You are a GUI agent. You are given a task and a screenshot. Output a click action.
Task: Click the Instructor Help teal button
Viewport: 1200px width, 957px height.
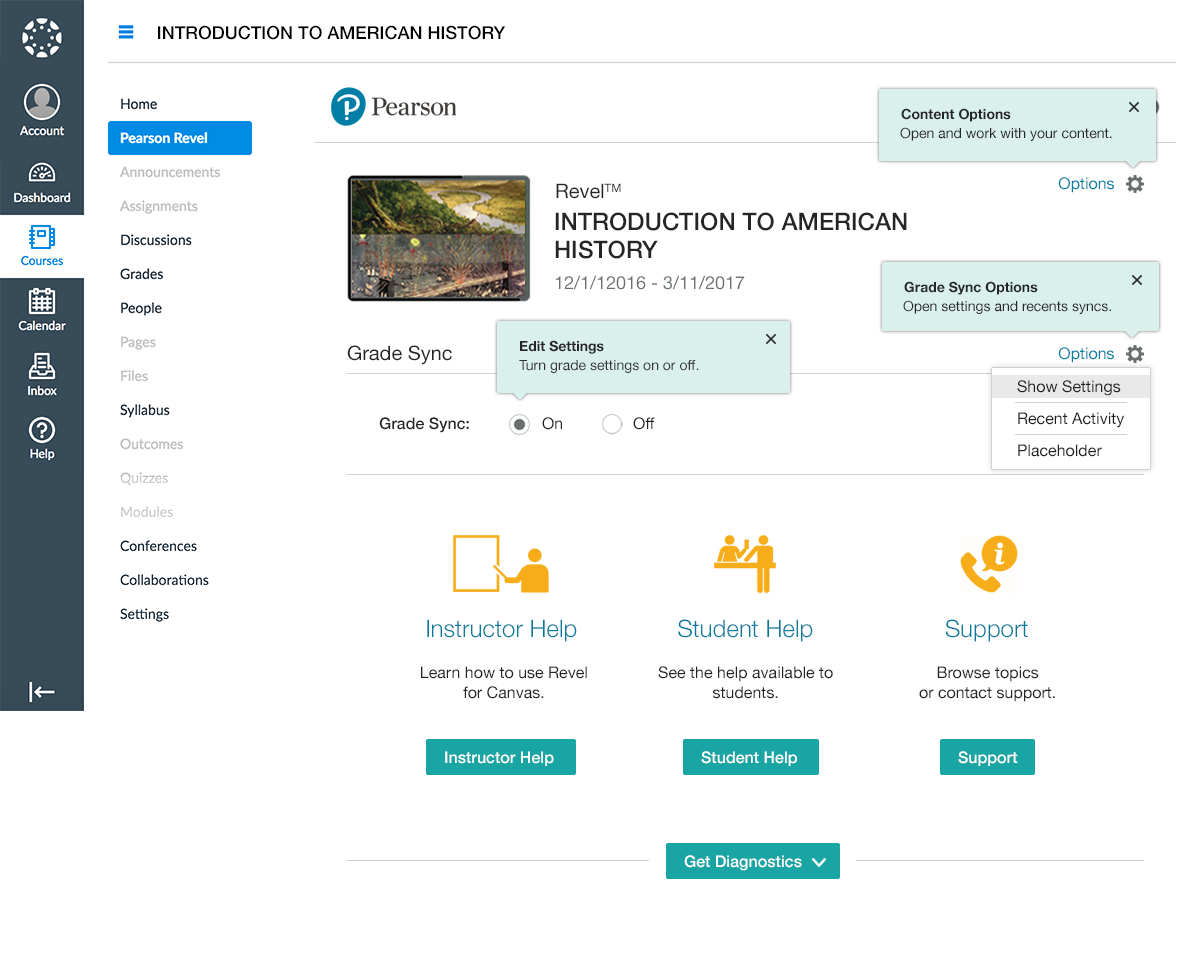pyautogui.click(x=501, y=757)
